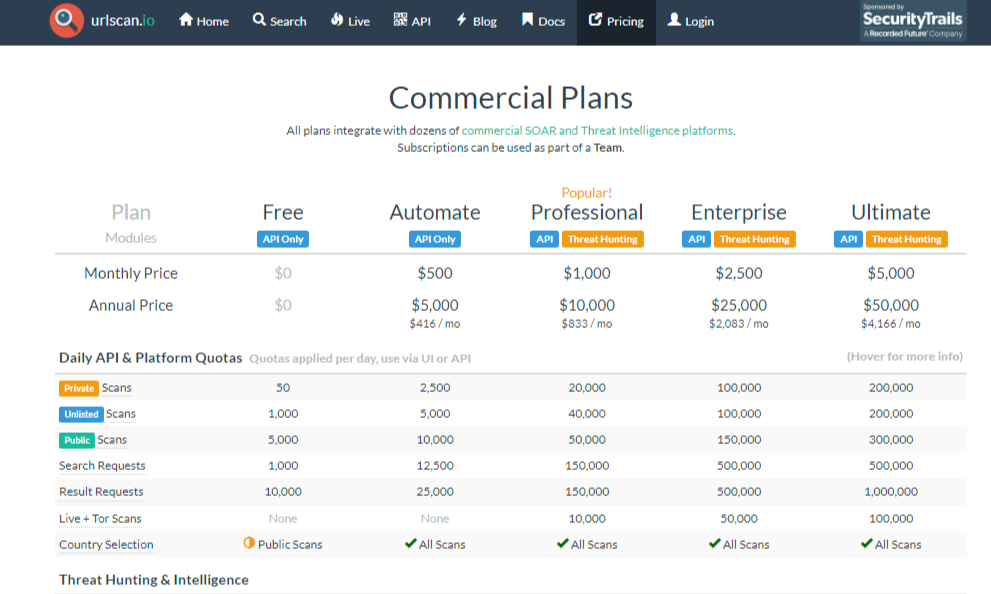
Task: Click the API QR-code icon in navbar
Action: click(x=400, y=20)
